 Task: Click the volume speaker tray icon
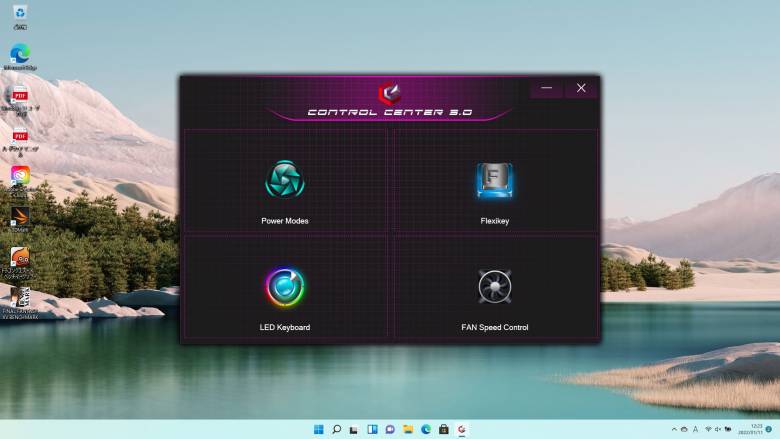pos(718,429)
